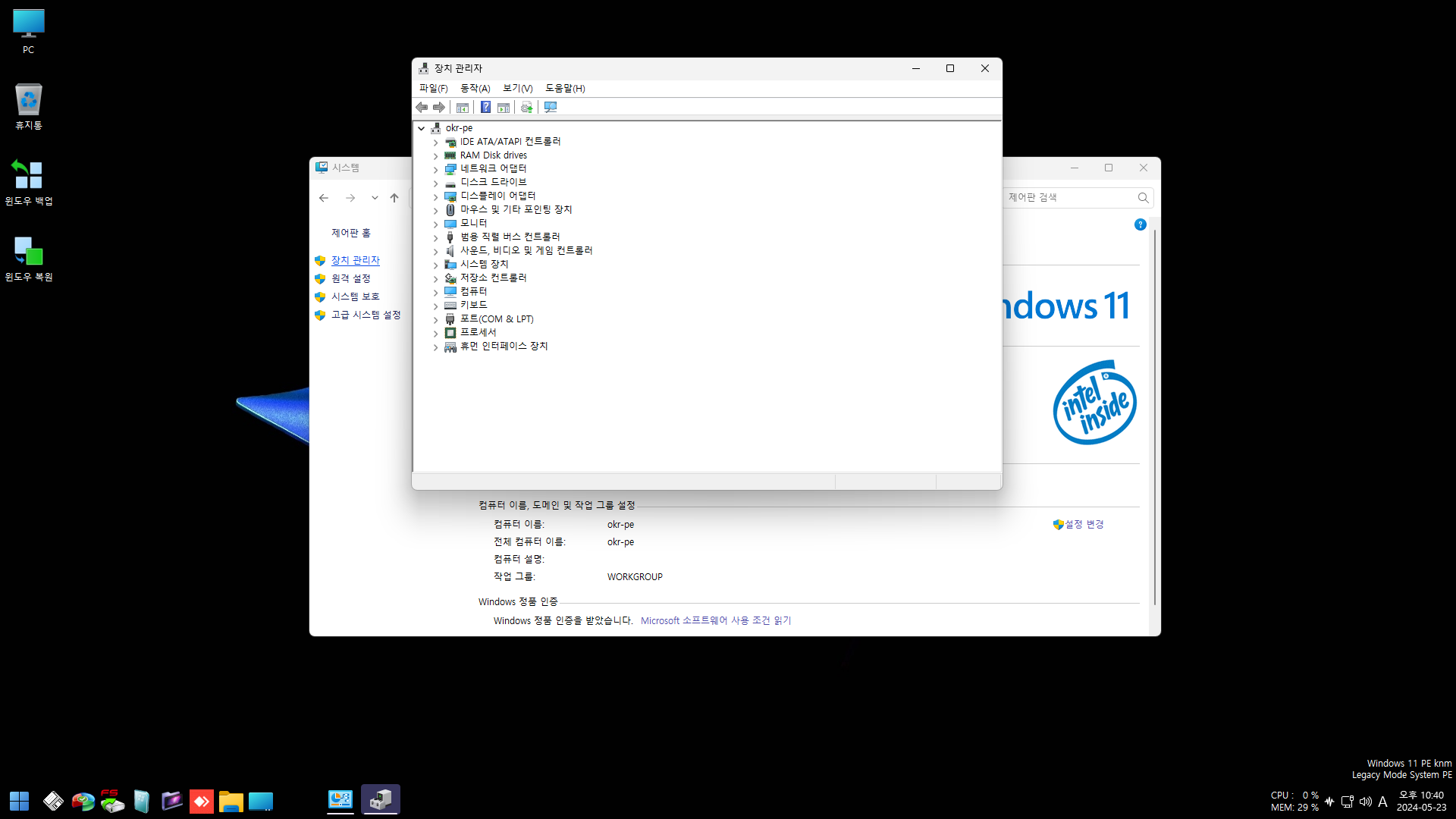Viewport: 1456px width, 819px height.
Task: Expand 저장소 컨트롤러 category
Action: (435, 277)
